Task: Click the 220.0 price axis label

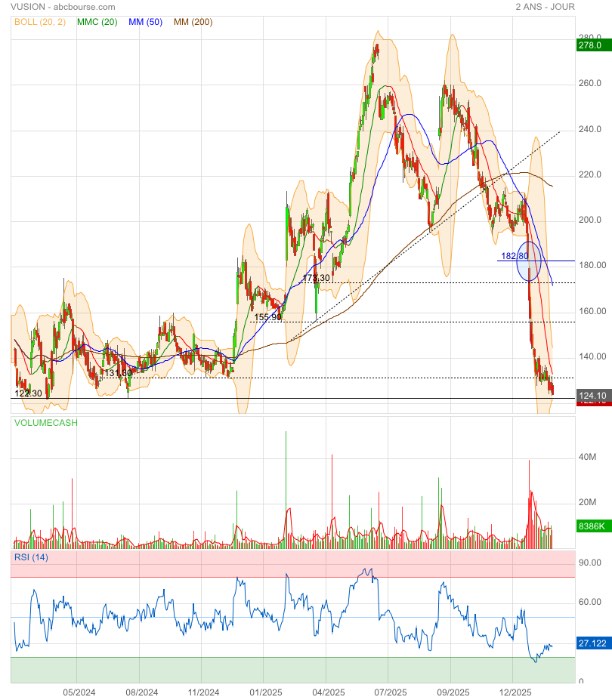Action: click(x=590, y=175)
